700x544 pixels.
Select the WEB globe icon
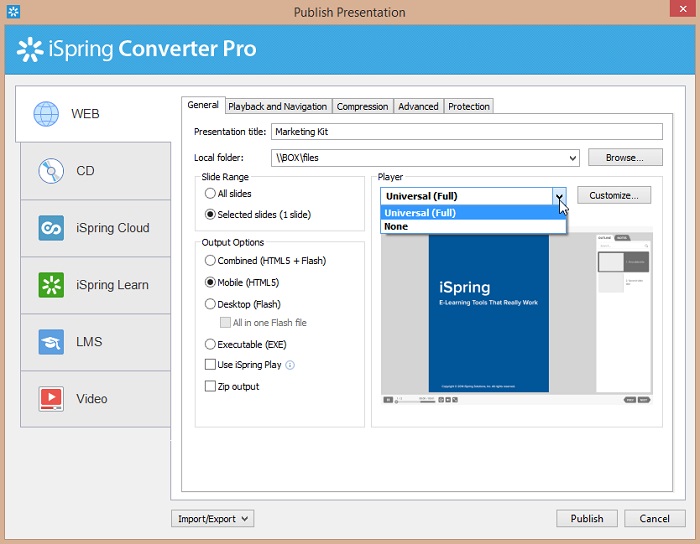[46, 114]
